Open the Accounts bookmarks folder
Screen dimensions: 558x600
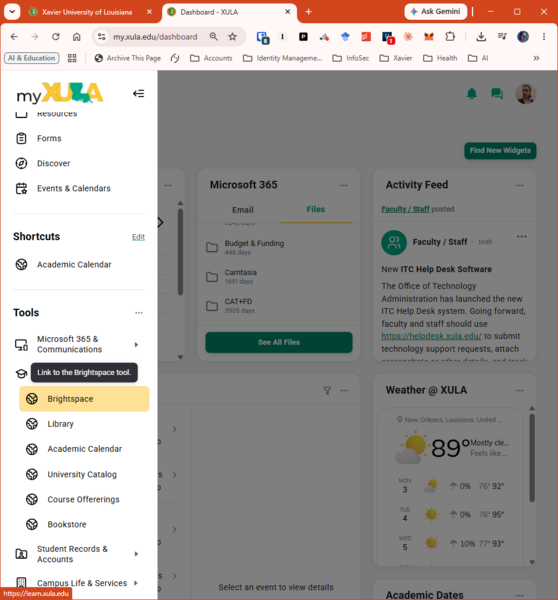pyautogui.click(x=211, y=58)
